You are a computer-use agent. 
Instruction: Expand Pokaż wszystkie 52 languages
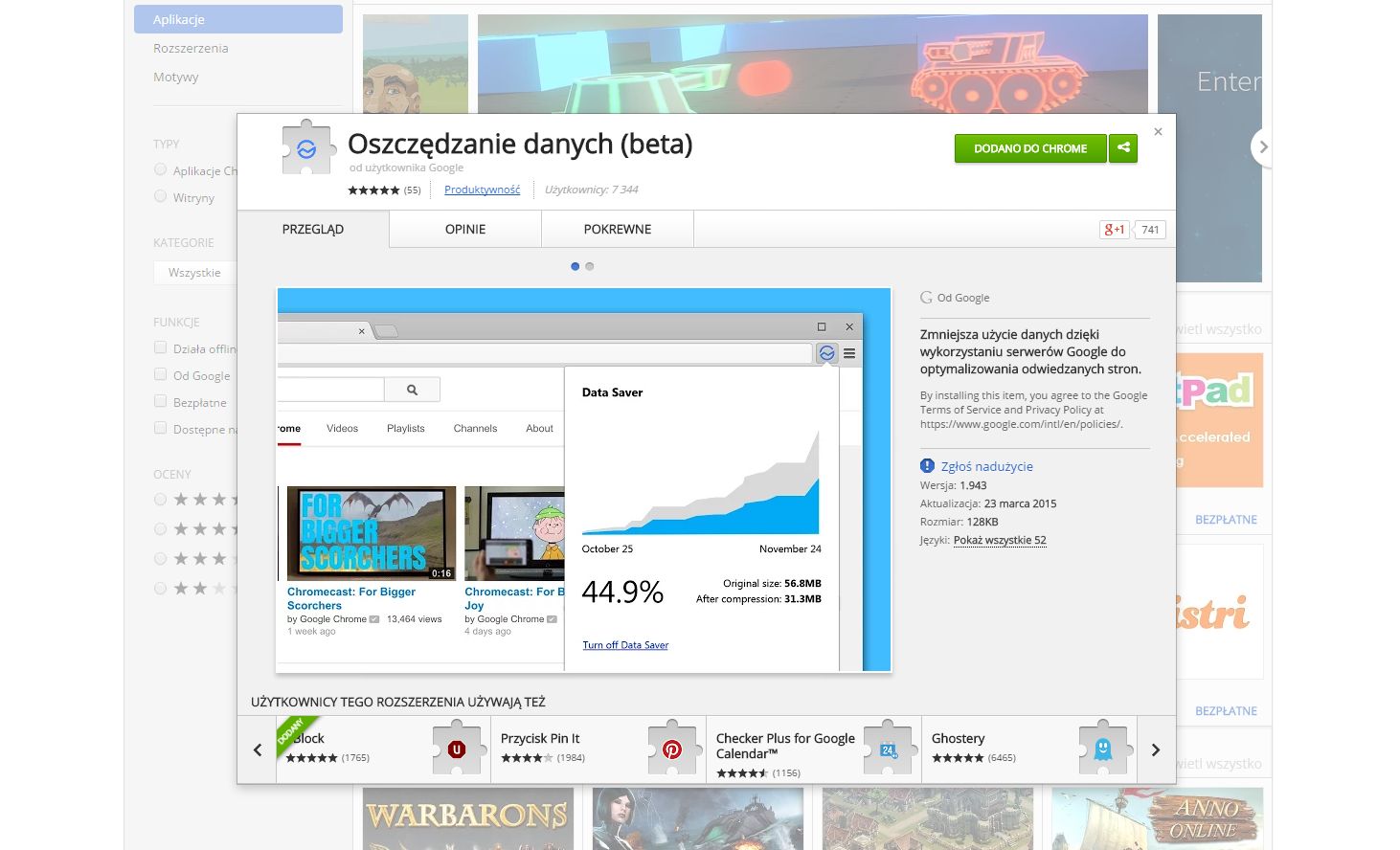1000,540
